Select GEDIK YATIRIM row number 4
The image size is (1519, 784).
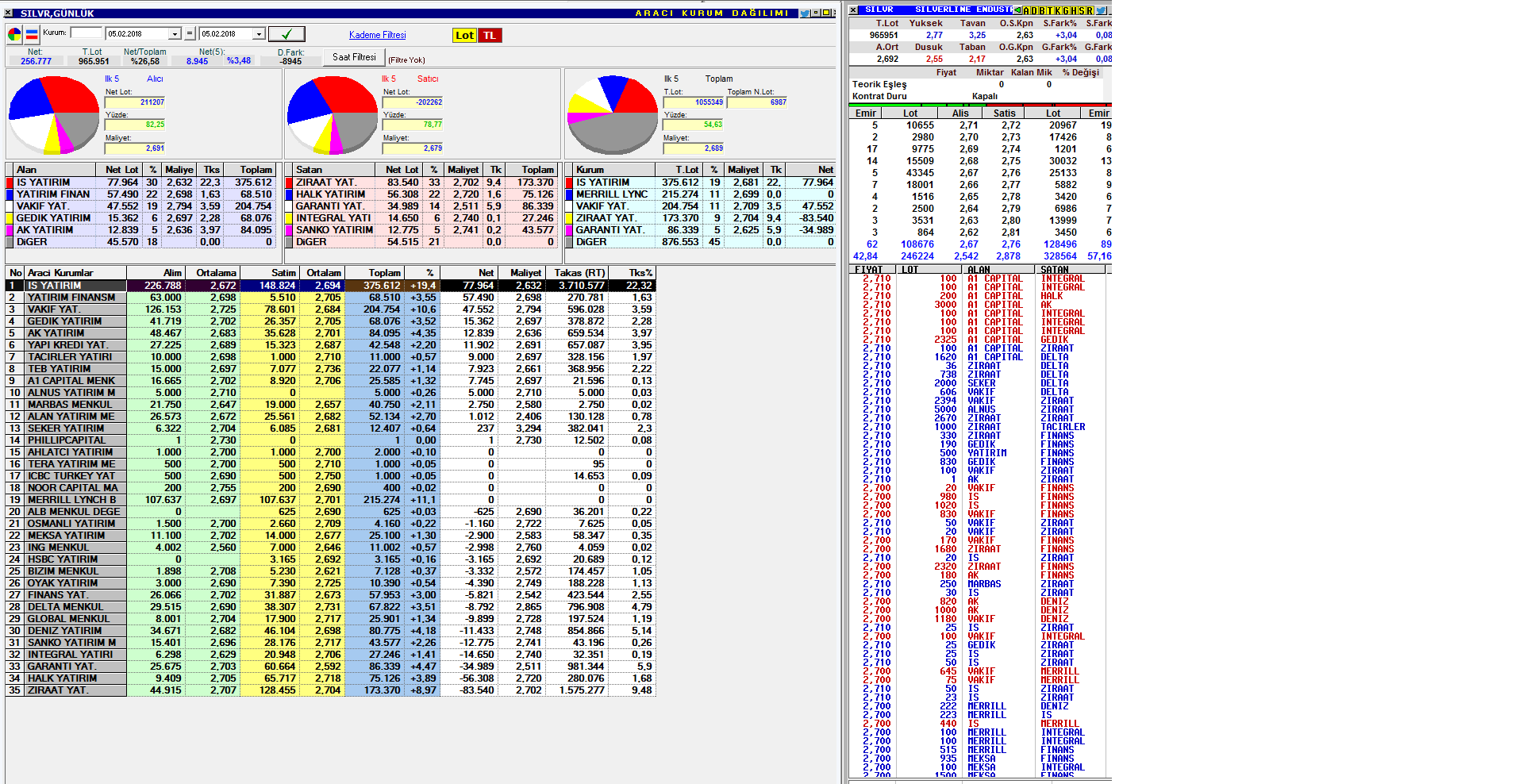(331, 321)
